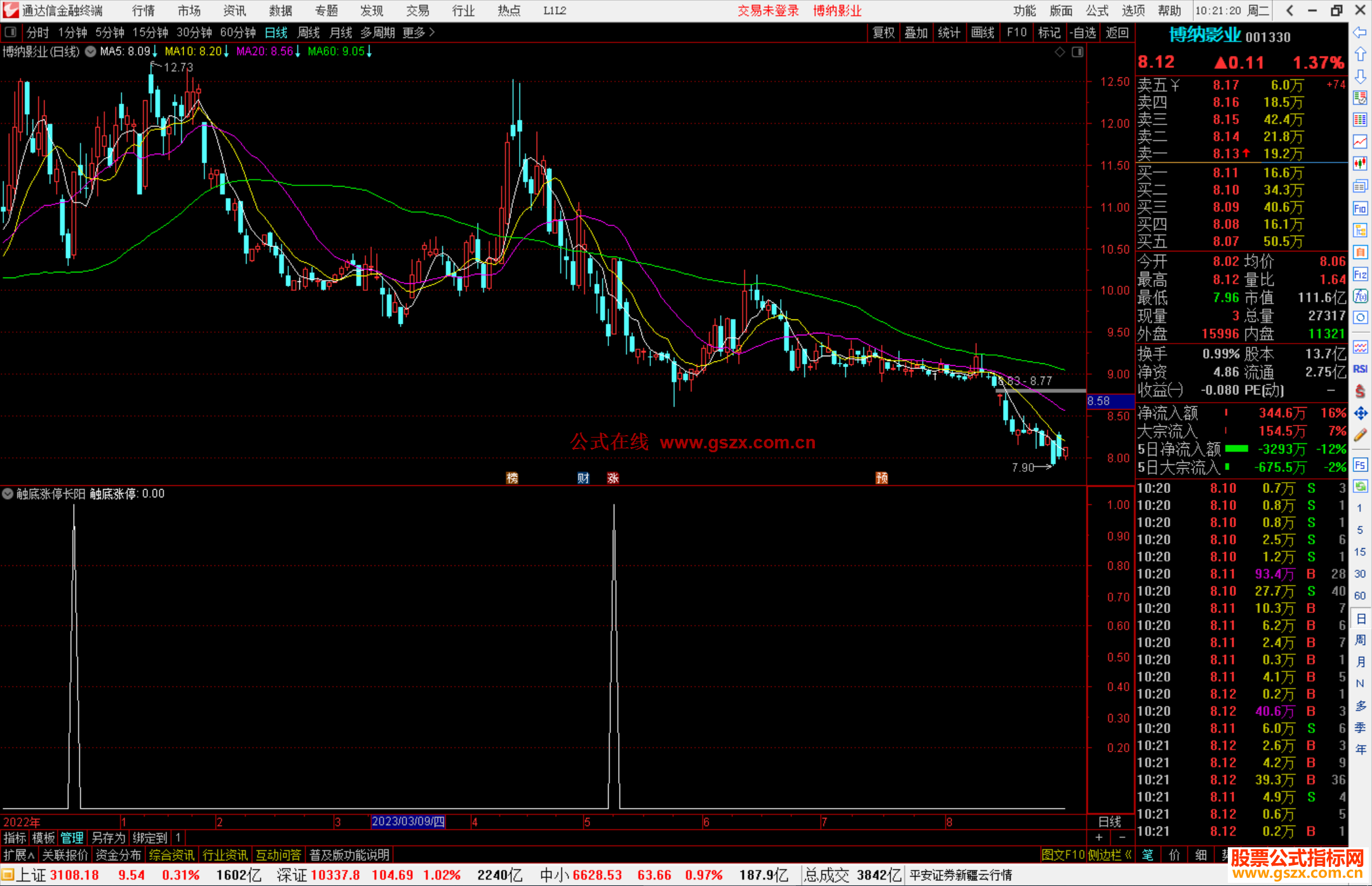Open the F10 info sidebar icon
The width and height of the screenshot is (1372, 886).
coord(1360,208)
